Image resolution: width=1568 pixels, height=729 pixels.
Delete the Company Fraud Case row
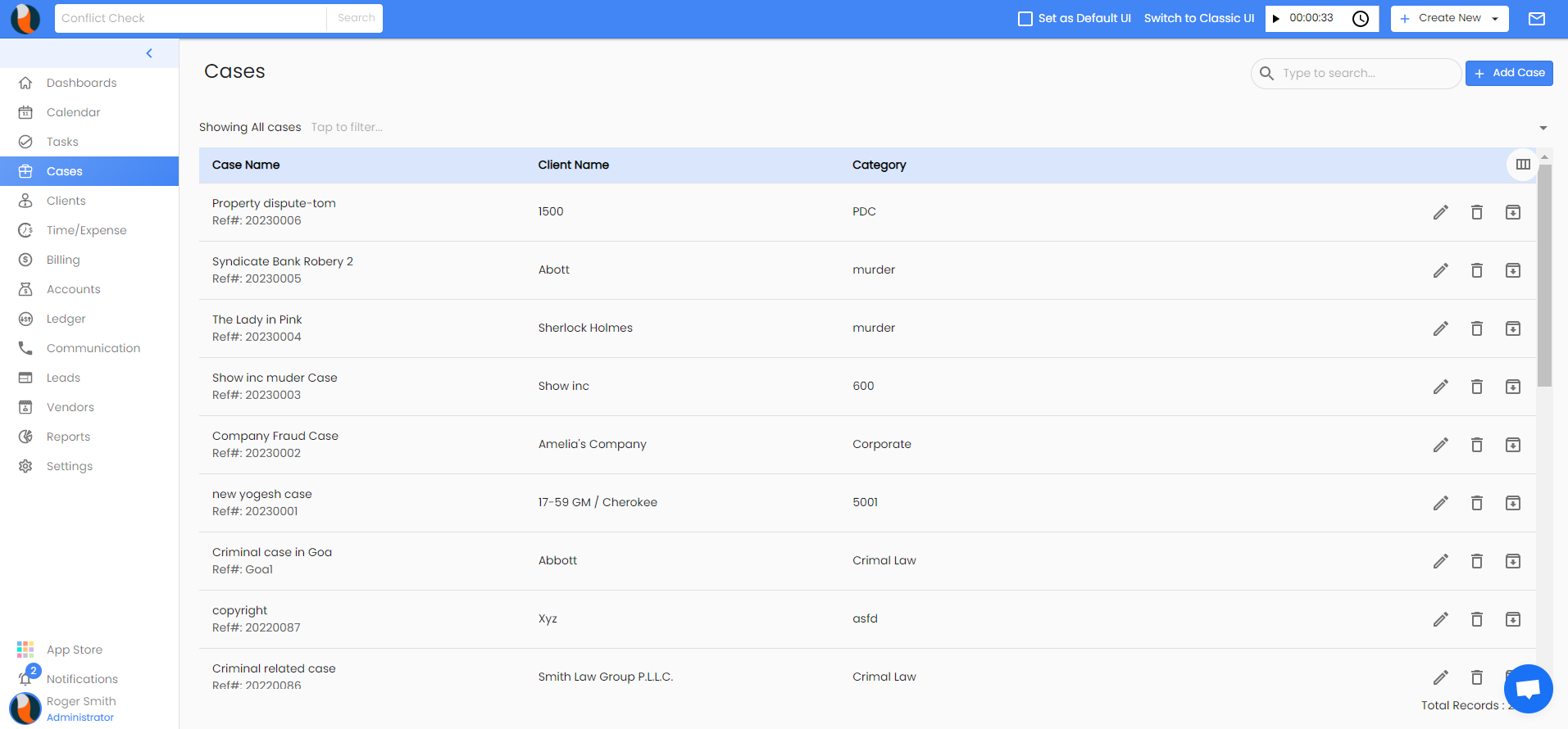tap(1476, 445)
